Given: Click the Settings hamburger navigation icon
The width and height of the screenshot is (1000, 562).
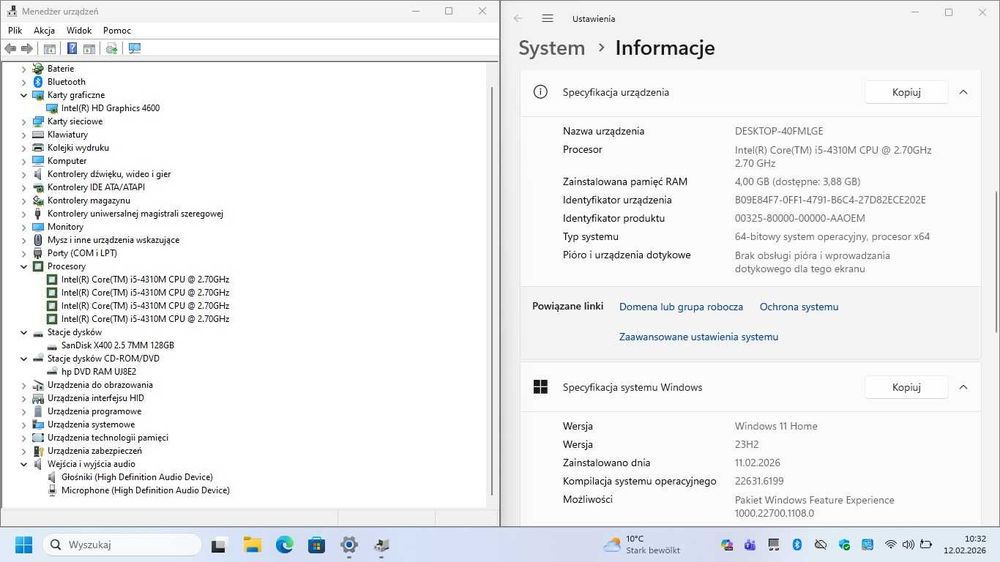Looking at the screenshot, I should tap(547, 18).
